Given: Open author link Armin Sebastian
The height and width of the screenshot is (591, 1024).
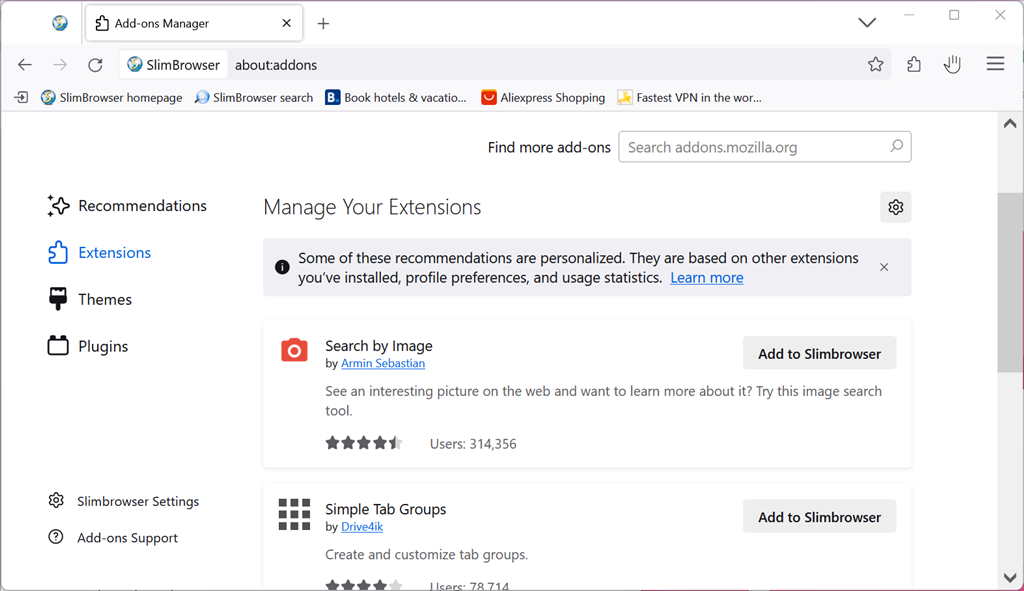Looking at the screenshot, I should point(383,363).
